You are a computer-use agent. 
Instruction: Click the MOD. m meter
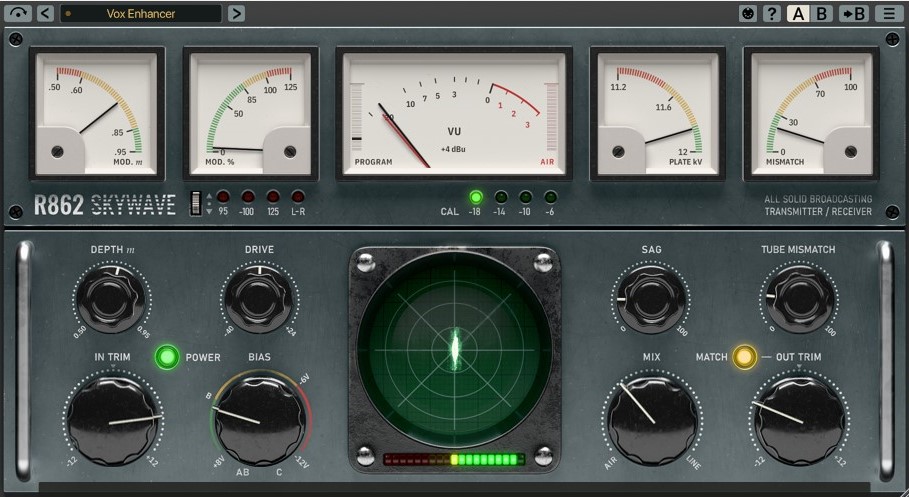(97, 114)
